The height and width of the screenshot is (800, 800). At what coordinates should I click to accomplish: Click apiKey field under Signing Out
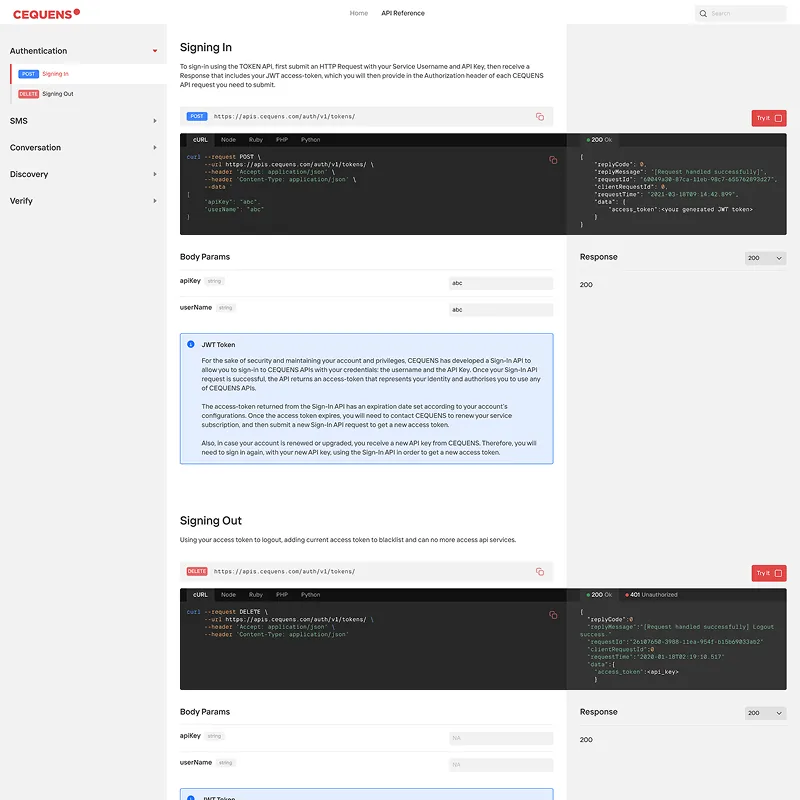click(501, 738)
